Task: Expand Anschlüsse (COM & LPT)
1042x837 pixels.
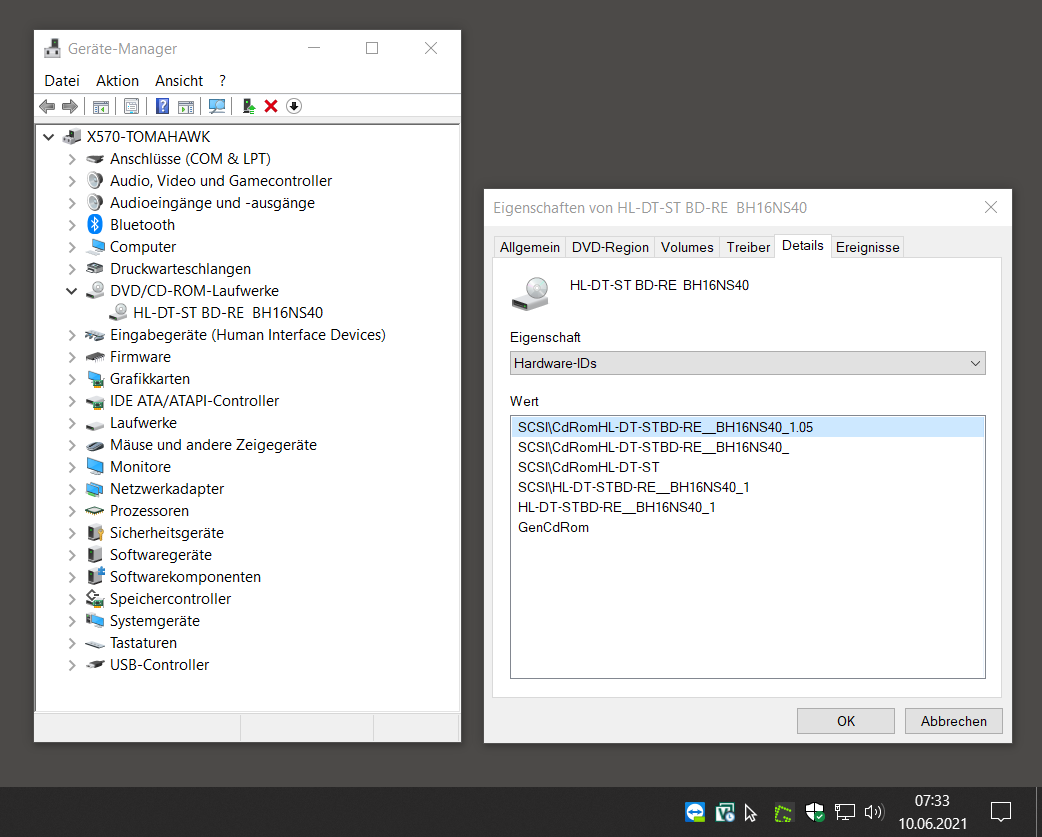Action: coord(72,159)
